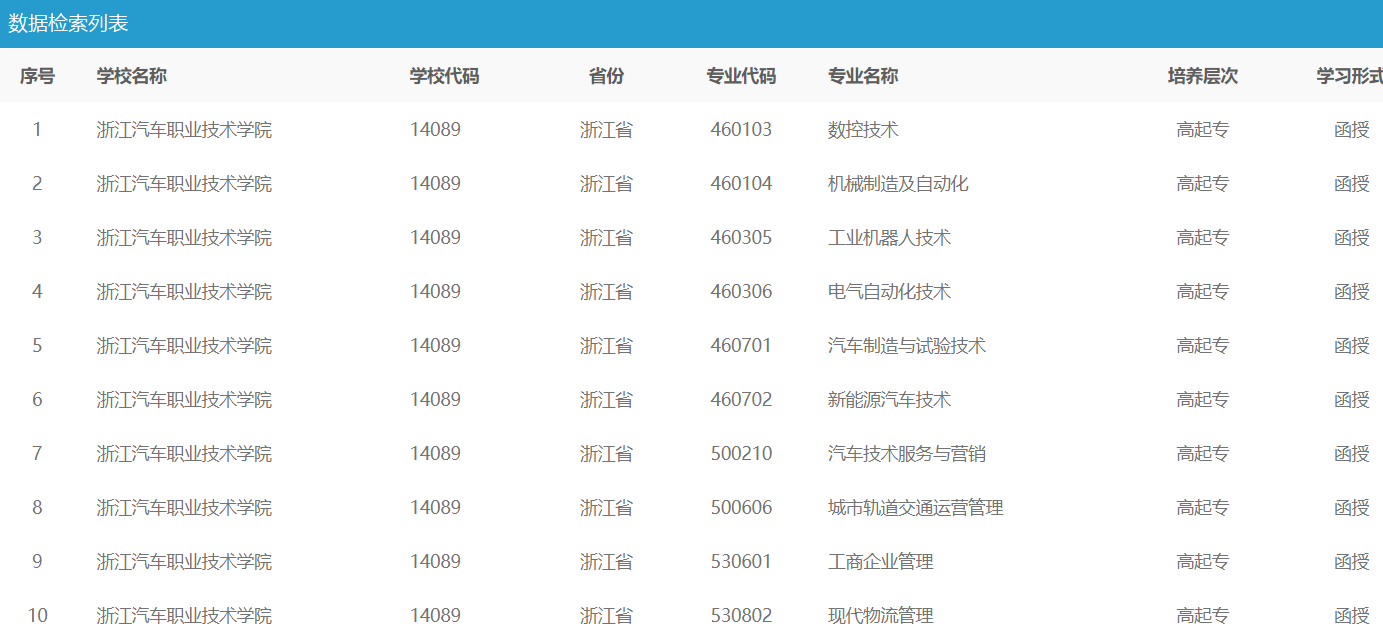This screenshot has width=1383, height=637.
Task: Click school name in 新能源汽车技术 row
Action: [x=184, y=400]
